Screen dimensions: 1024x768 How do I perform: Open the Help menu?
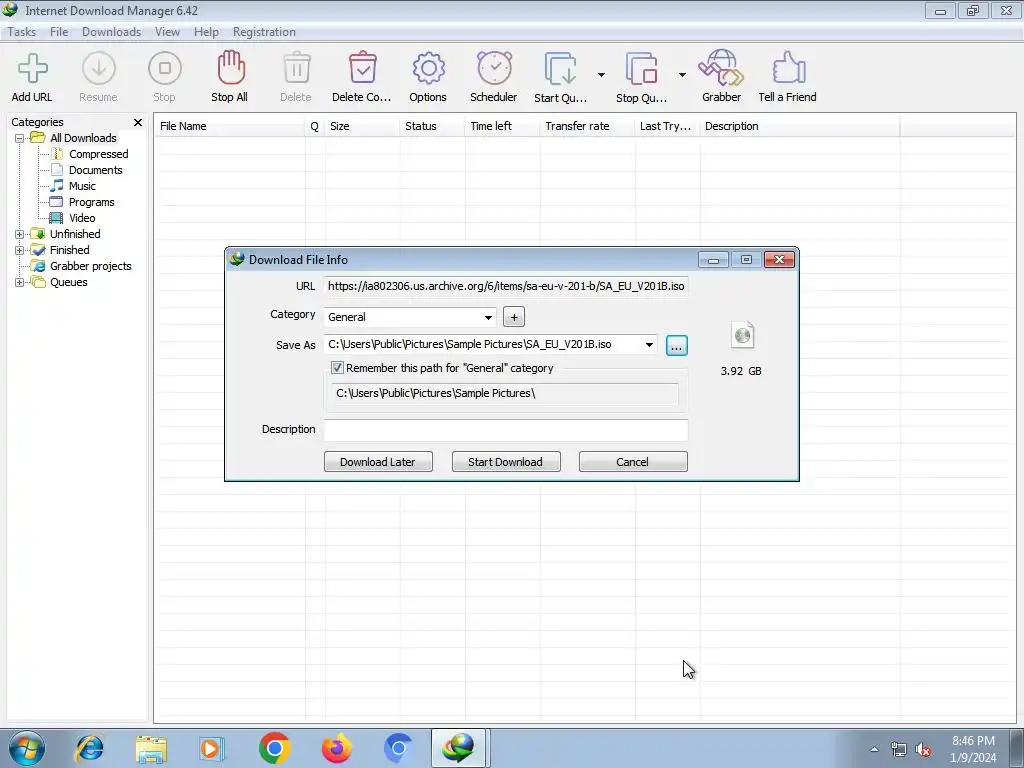206,32
